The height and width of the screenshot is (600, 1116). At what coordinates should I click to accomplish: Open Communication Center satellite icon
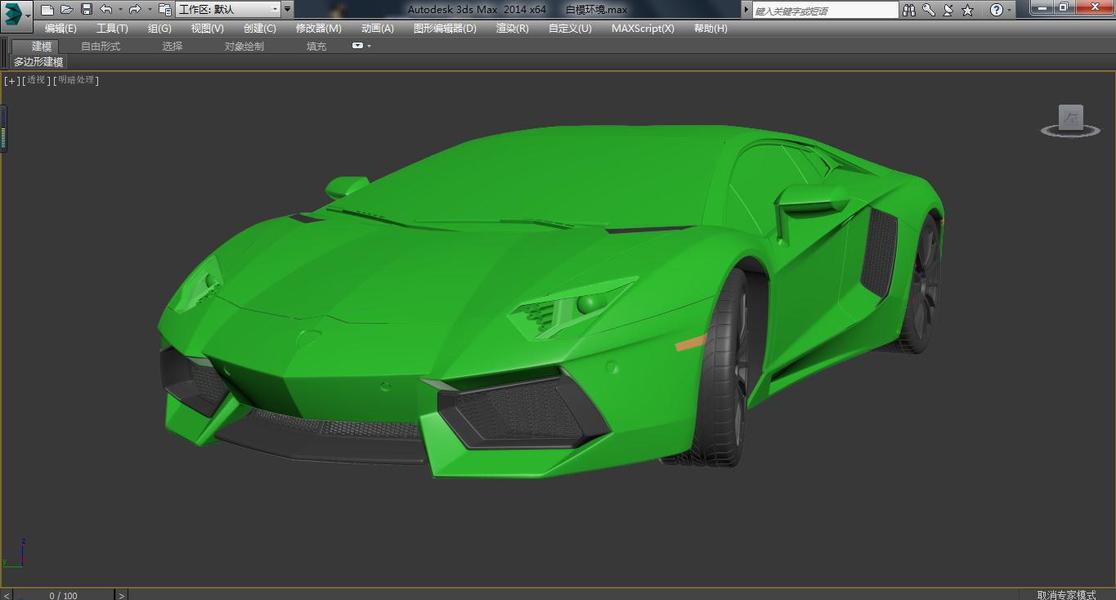(948, 10)
